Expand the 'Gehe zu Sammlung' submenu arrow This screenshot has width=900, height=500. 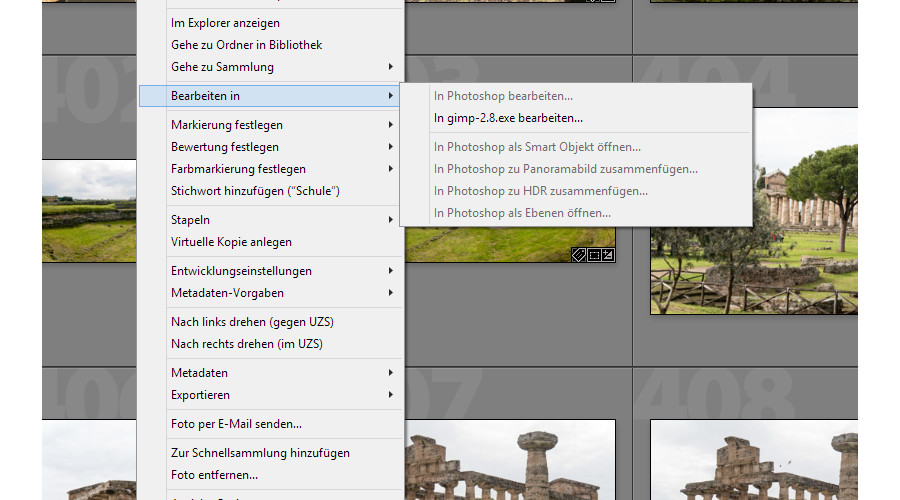[x=390, y=67]
